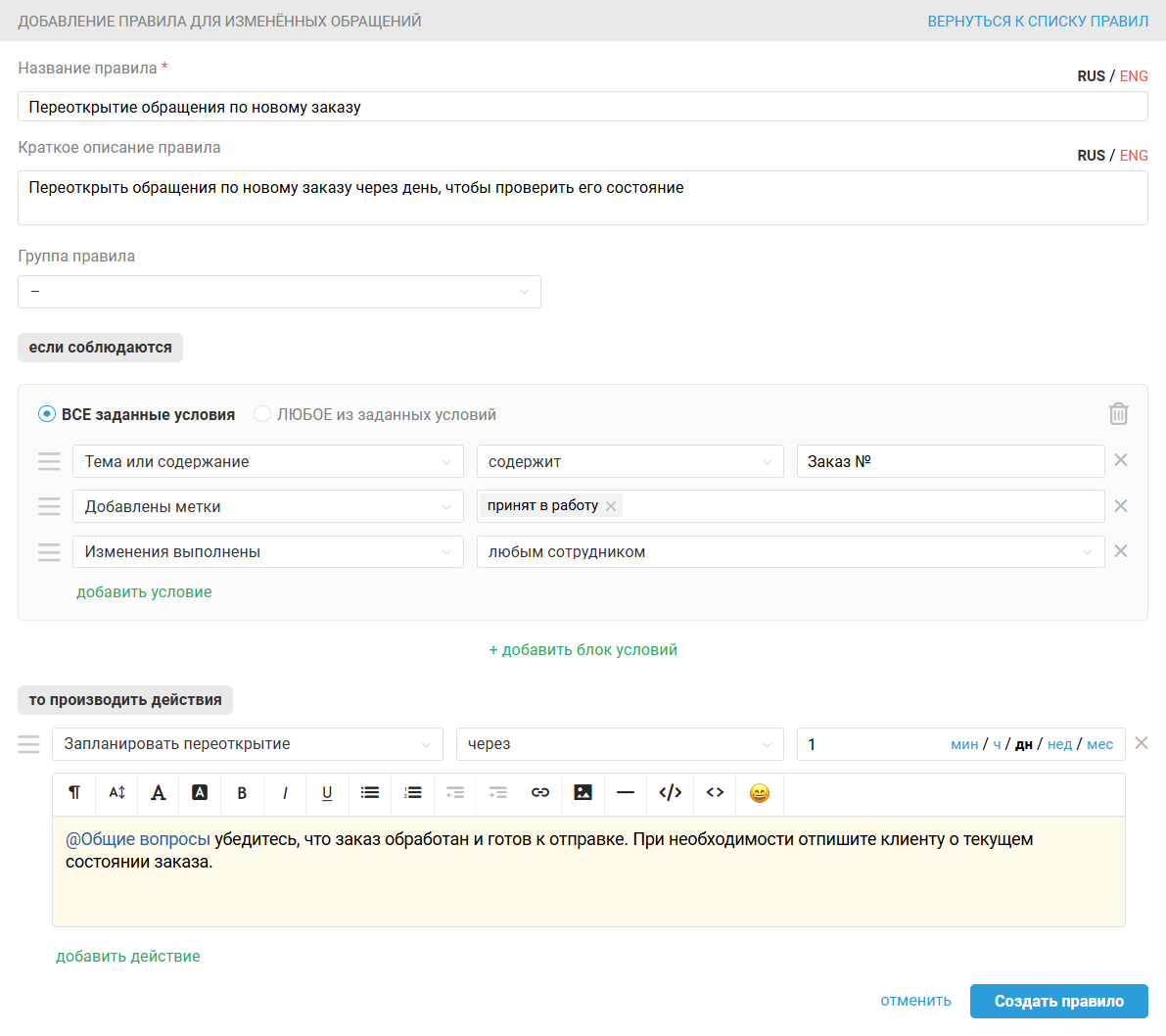Click the bulleted list icon
This screenshot has width=1166, height=1036.
370,793
